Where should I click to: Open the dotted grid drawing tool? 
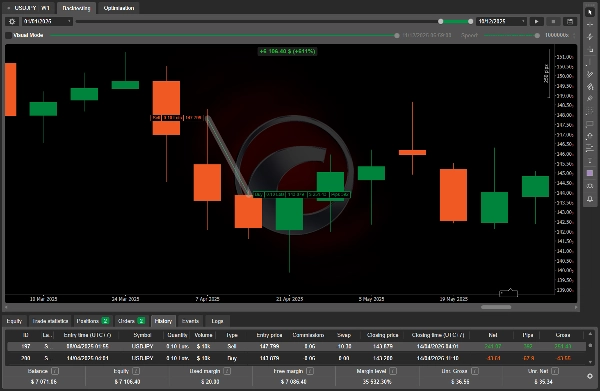590,111
